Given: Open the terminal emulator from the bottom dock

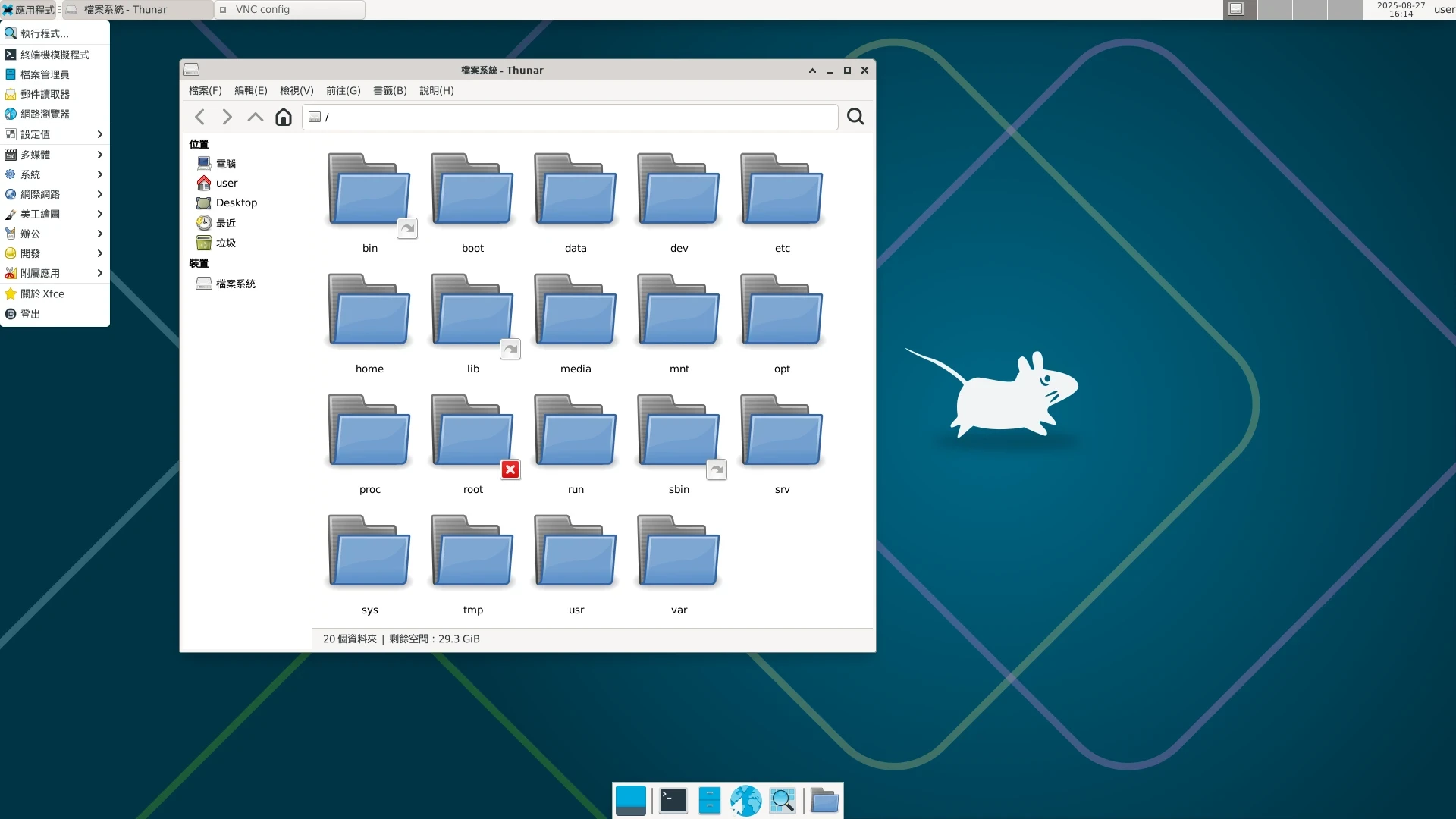Looking at the screenshot, I should (x=673, y=800).
